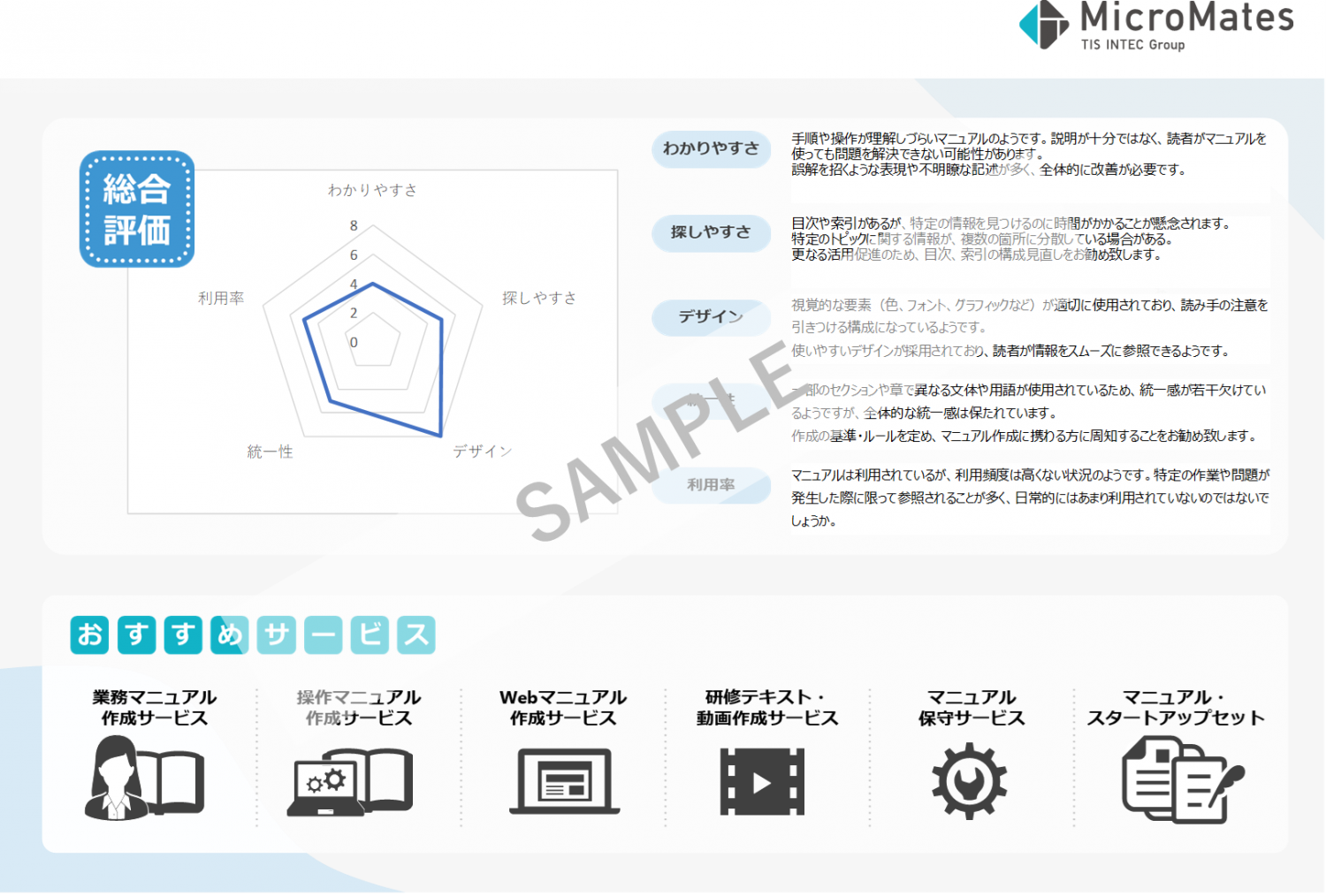
Task: Click the 統一性 description about 文体や用語
Action: point(1029,413)
